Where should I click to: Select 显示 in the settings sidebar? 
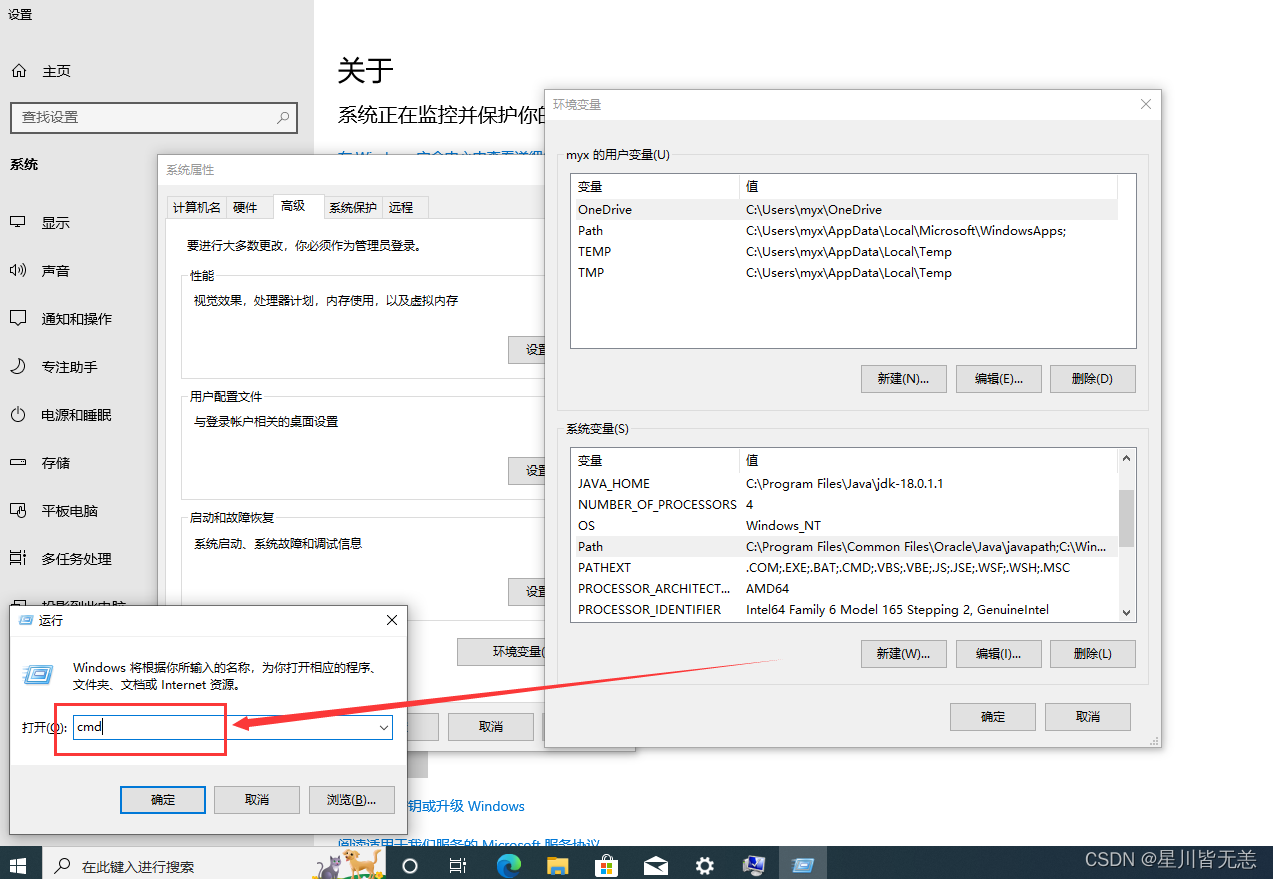56,223
